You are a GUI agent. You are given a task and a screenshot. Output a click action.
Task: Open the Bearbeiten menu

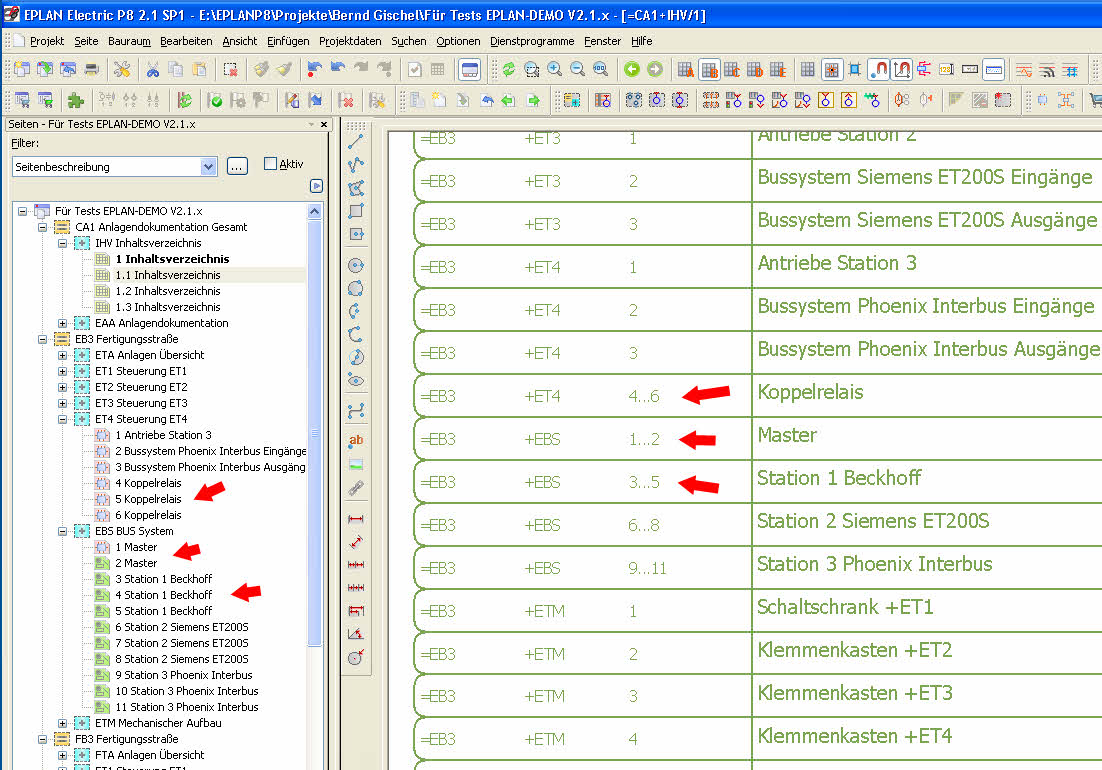click(186, 41)
